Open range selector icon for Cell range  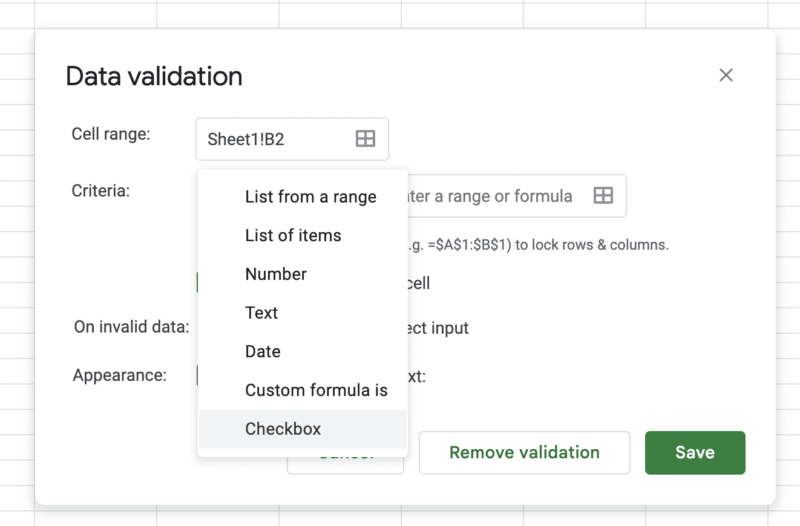click(365, 139)
